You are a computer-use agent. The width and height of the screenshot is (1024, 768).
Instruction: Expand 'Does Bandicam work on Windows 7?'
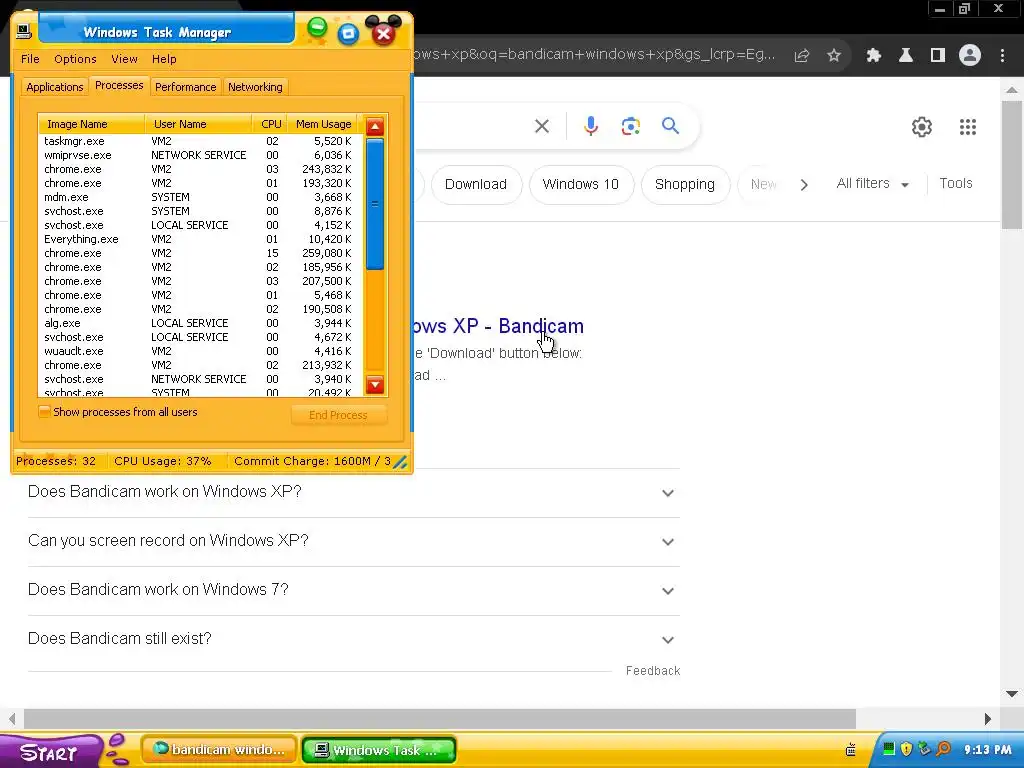click(353, 590)
